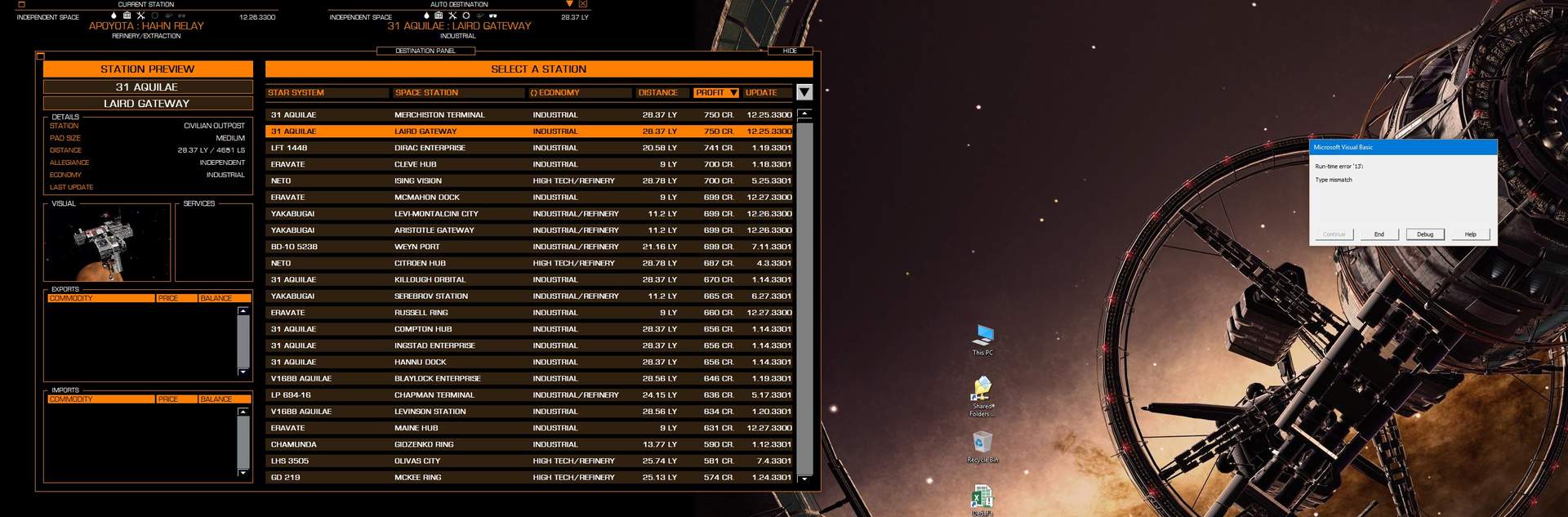Click the circular rearm icon under Auto Destination
The image size is (1568, 517).
[466, 16]
